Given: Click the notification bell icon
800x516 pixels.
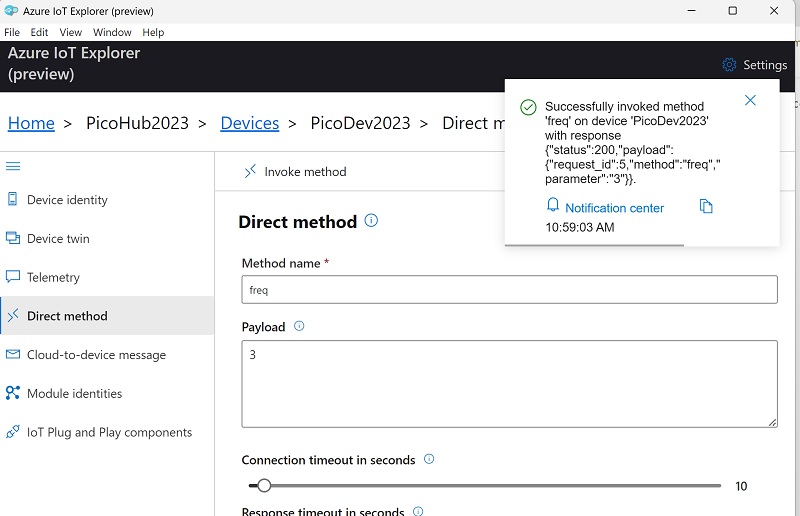Looking at the screenshot, I should tap(553, 205).
